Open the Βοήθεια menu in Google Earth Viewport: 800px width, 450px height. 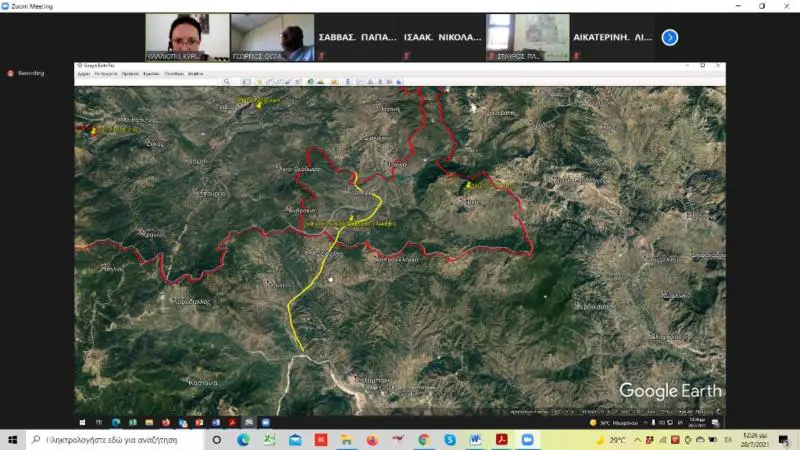[195, 74]
